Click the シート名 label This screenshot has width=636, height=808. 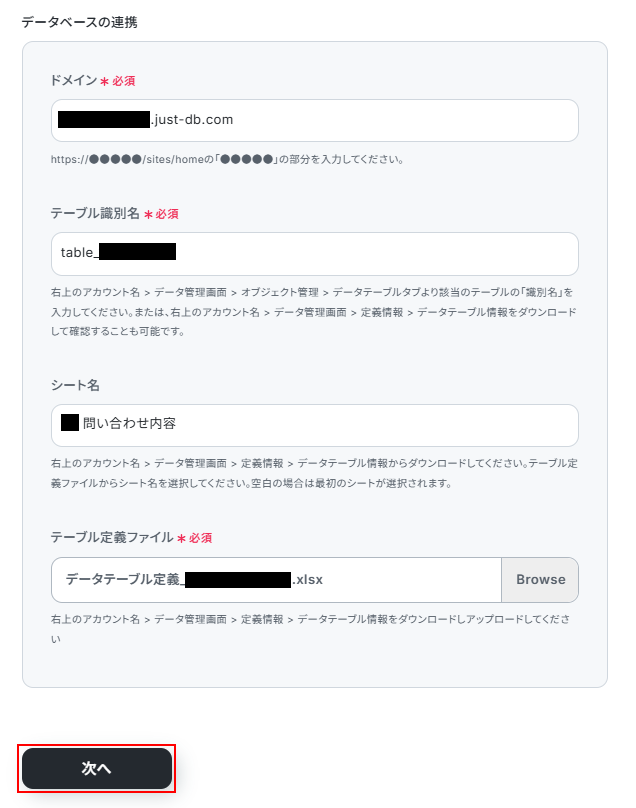click(x=73, y=385)
